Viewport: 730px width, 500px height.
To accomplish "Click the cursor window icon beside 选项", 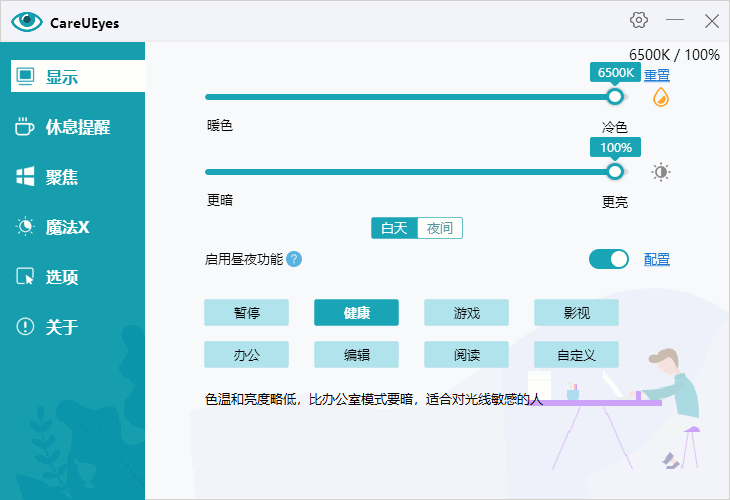I will [x=25, y=277].
